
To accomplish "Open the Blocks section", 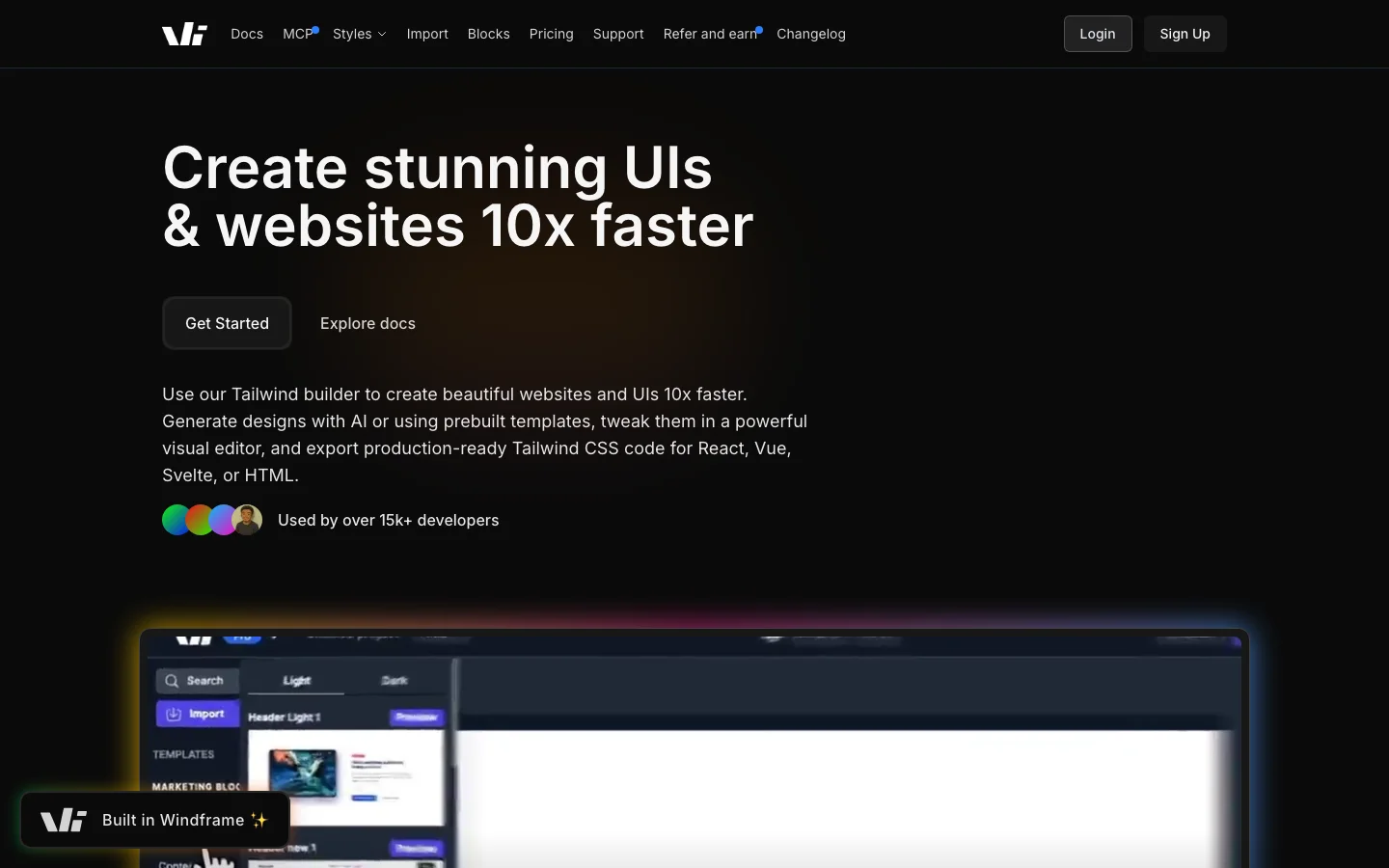I will [489, 34].
